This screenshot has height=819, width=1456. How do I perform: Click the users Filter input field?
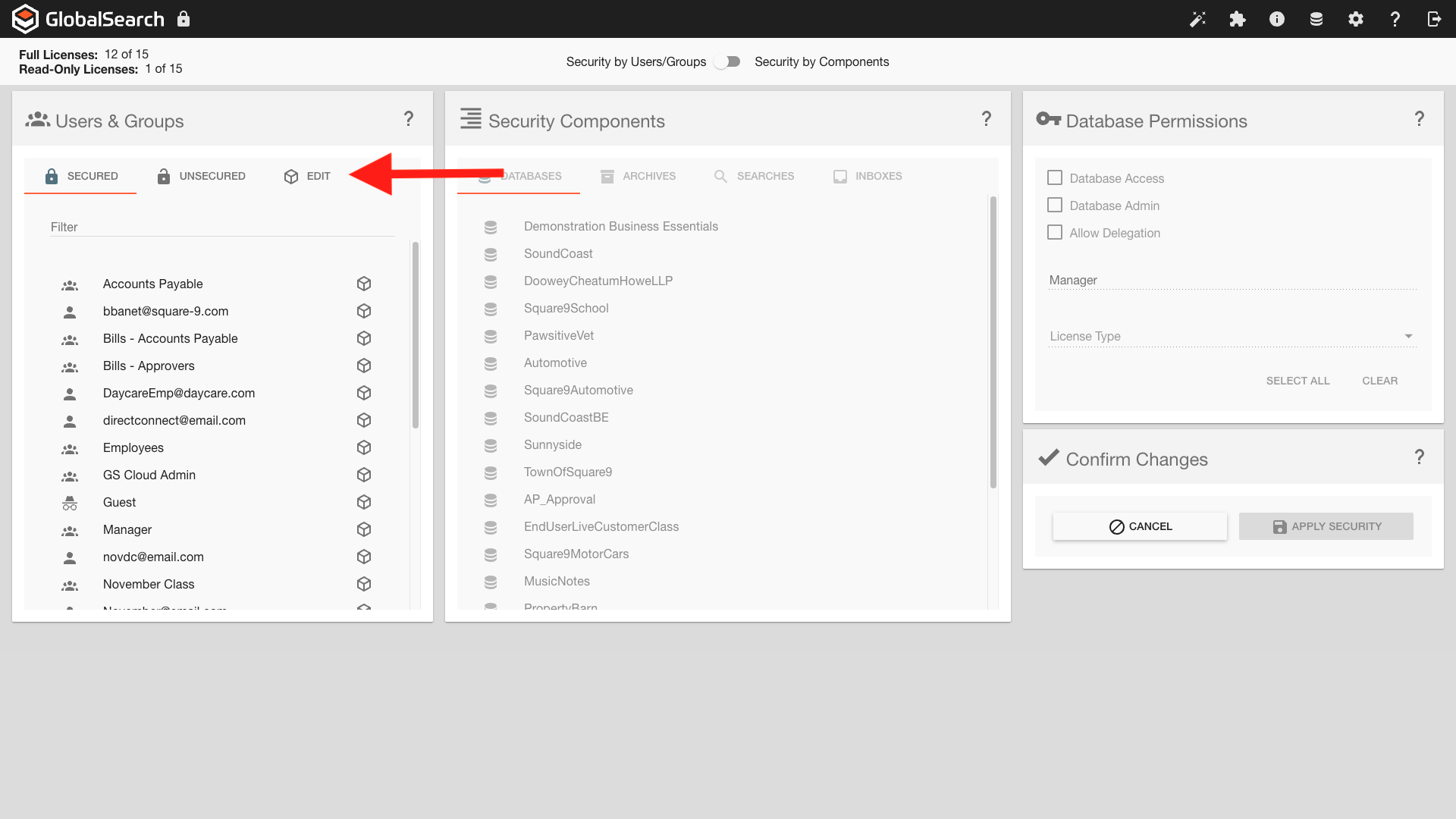pyautogui.click(x=222, y=227)
